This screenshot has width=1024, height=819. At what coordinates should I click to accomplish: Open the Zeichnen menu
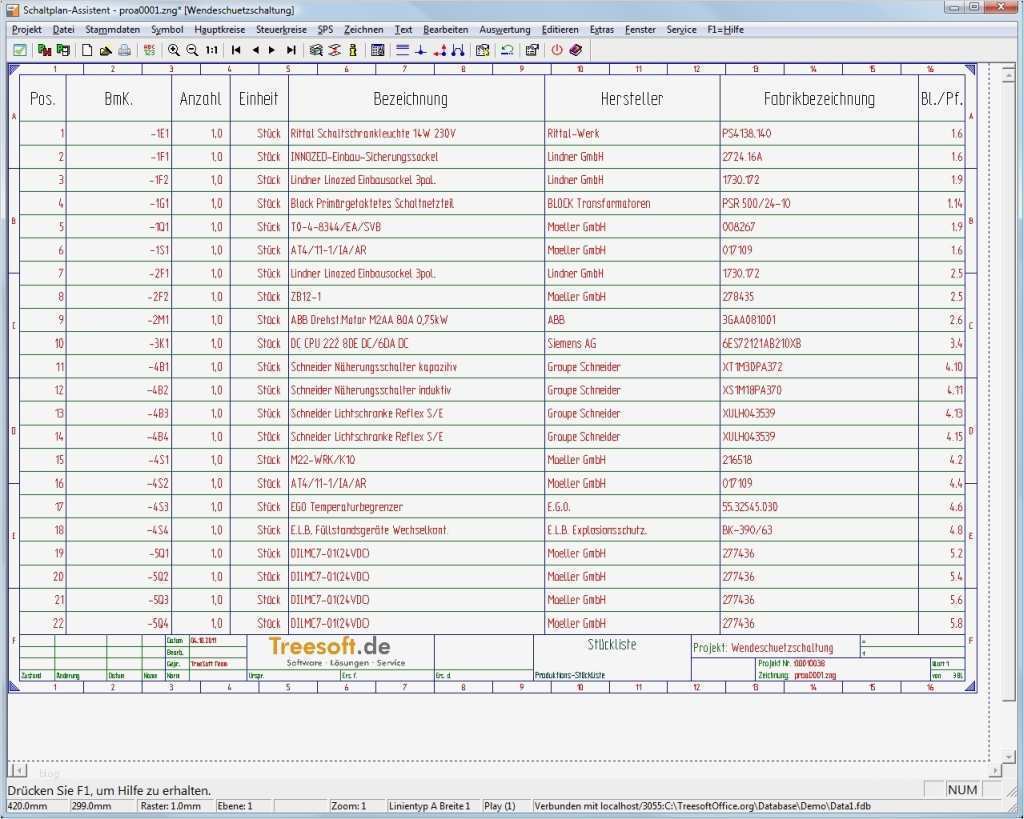click(363, 30)
